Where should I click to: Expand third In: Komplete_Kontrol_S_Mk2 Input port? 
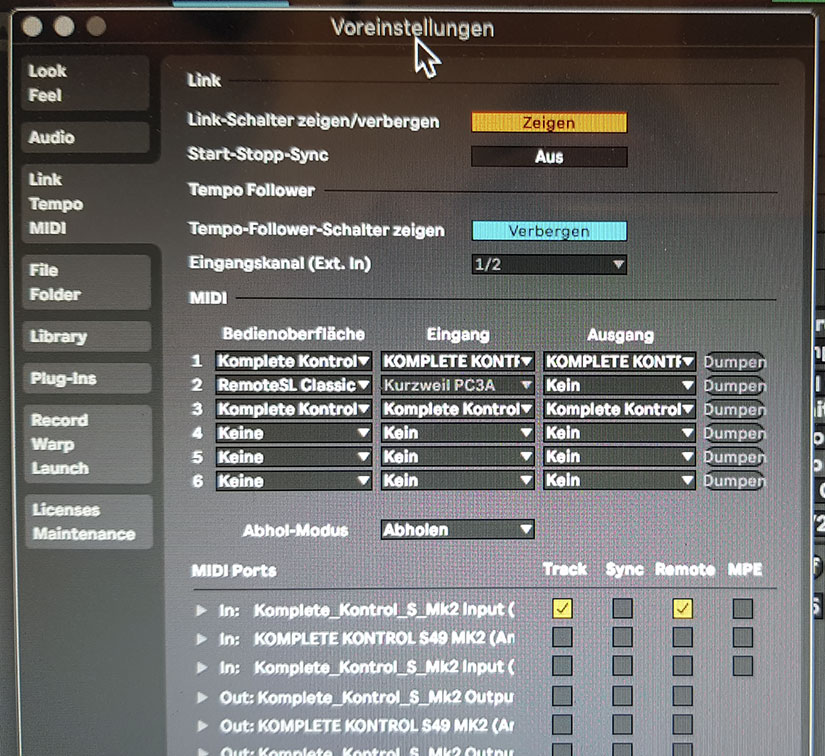tap(201, 668)
